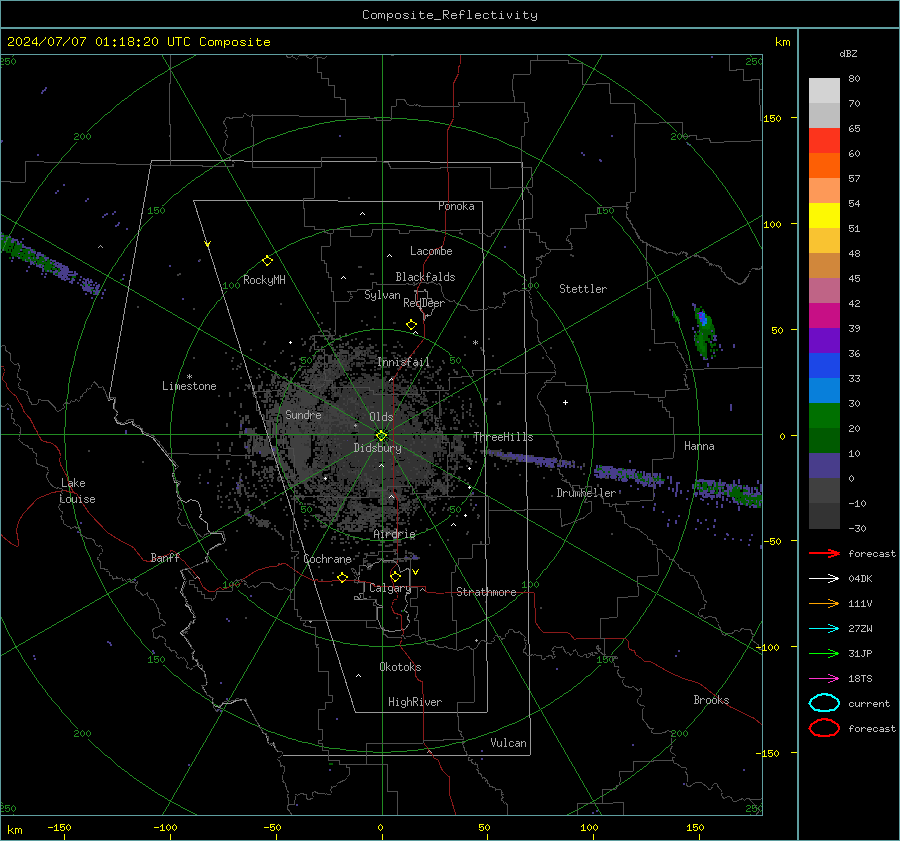Click the Drumheller town label
This screenshot has height=841, width=900.
tap(586, 493)
